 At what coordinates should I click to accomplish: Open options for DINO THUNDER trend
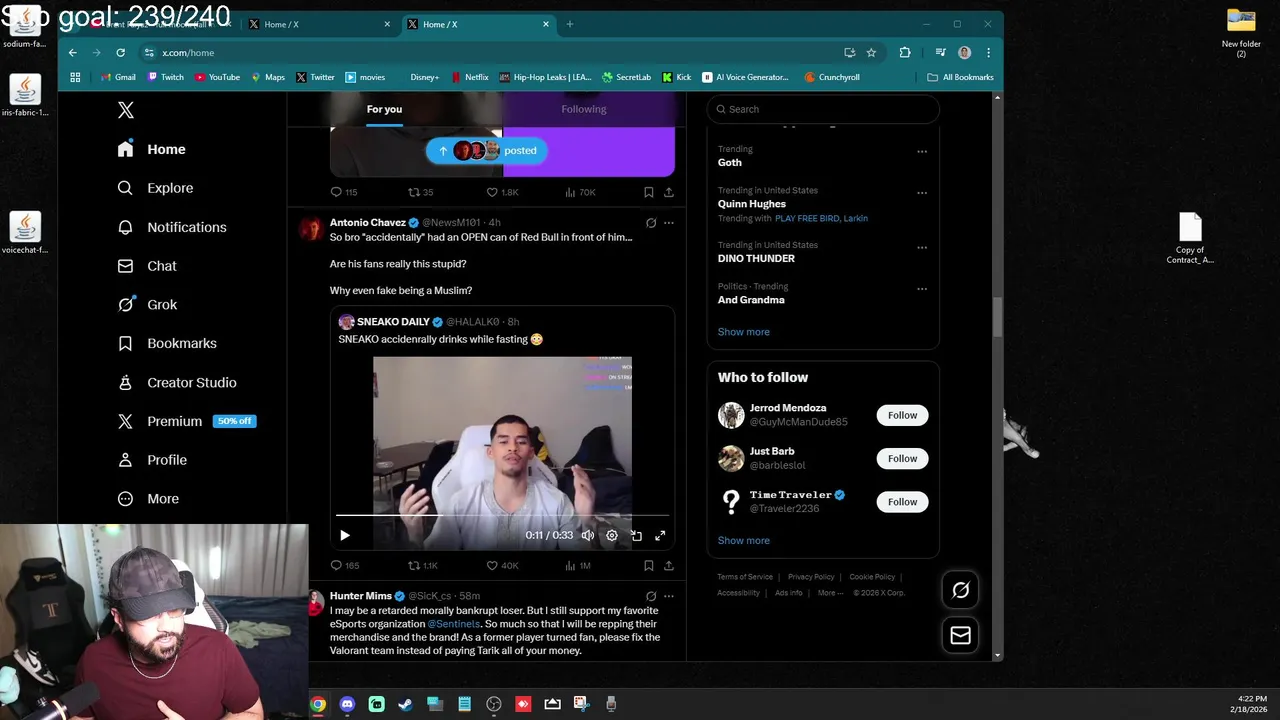tap(922, 247)
